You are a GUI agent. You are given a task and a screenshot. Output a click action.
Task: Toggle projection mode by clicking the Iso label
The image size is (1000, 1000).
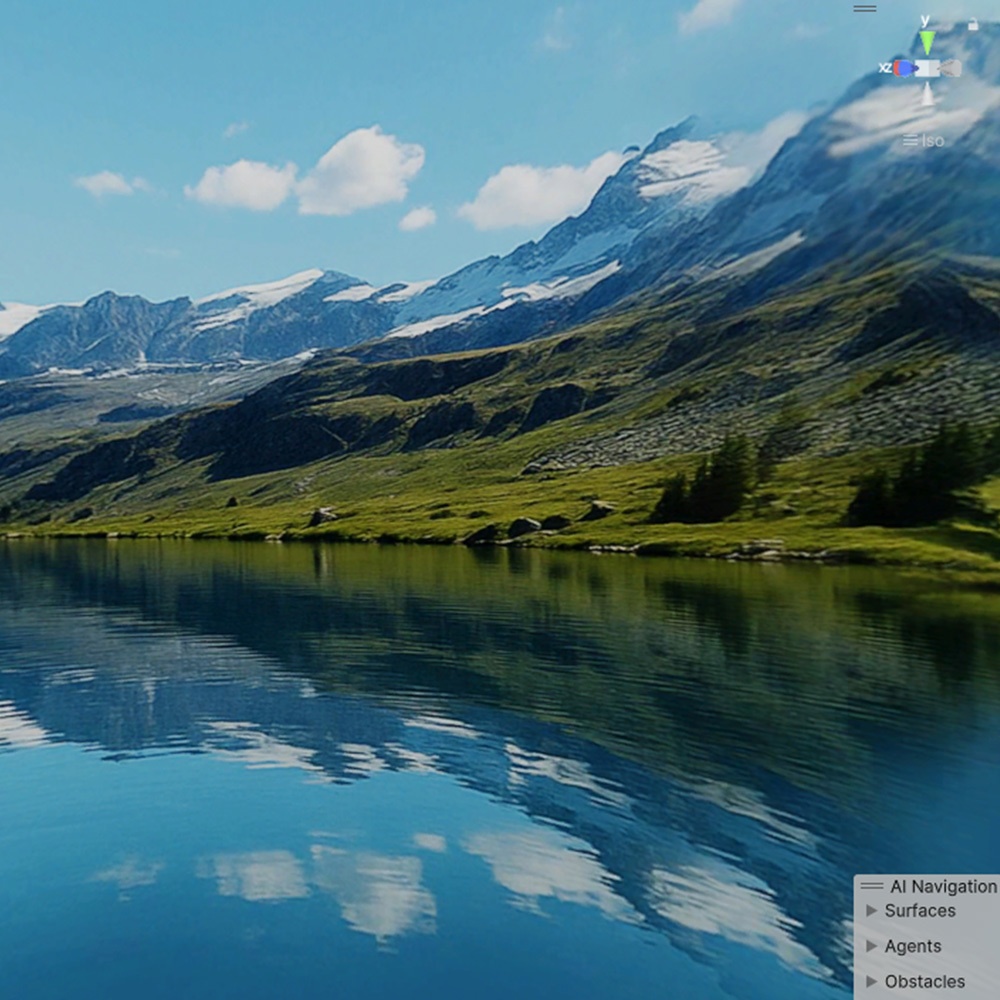(935, 140)
